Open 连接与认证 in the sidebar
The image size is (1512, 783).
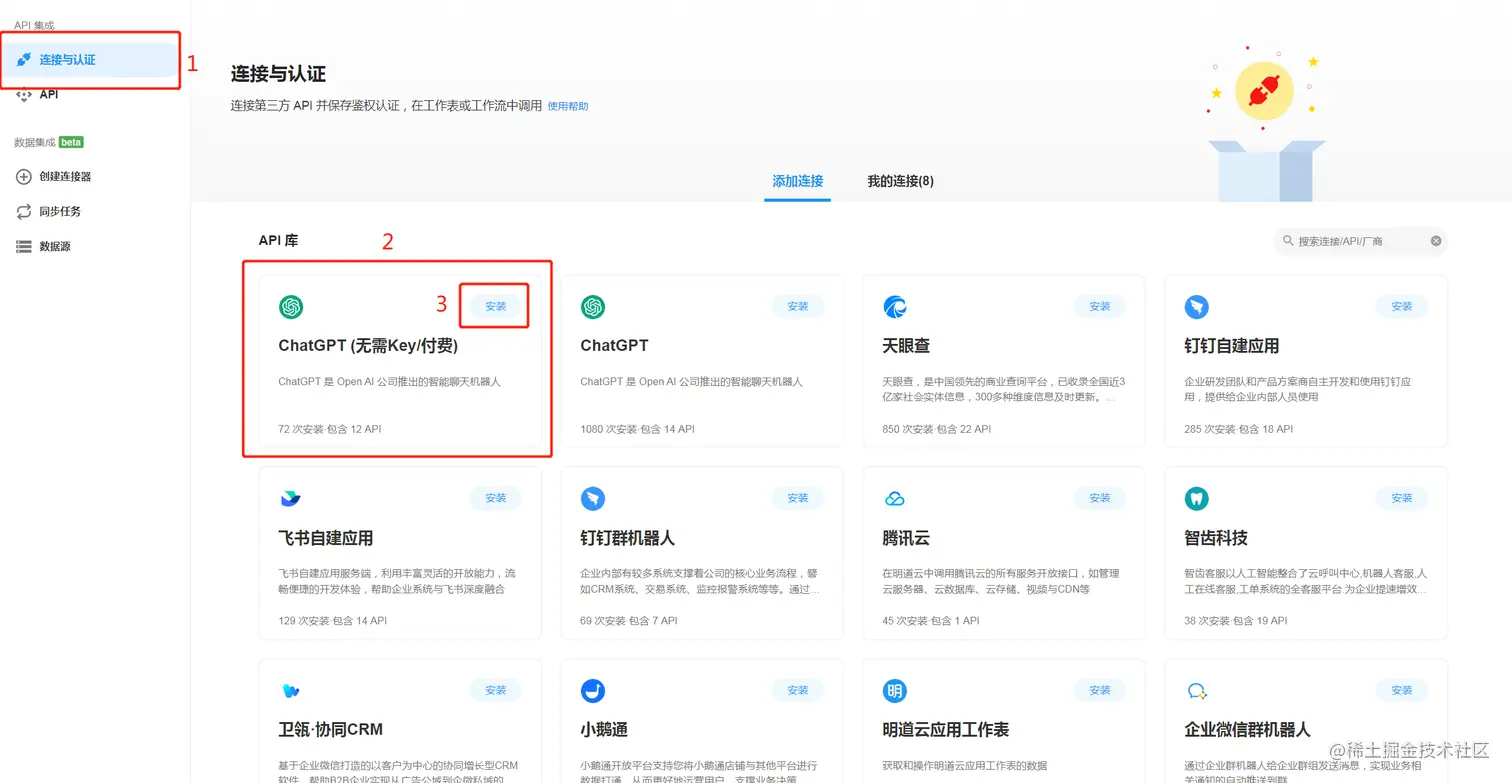tap(90, 60)
